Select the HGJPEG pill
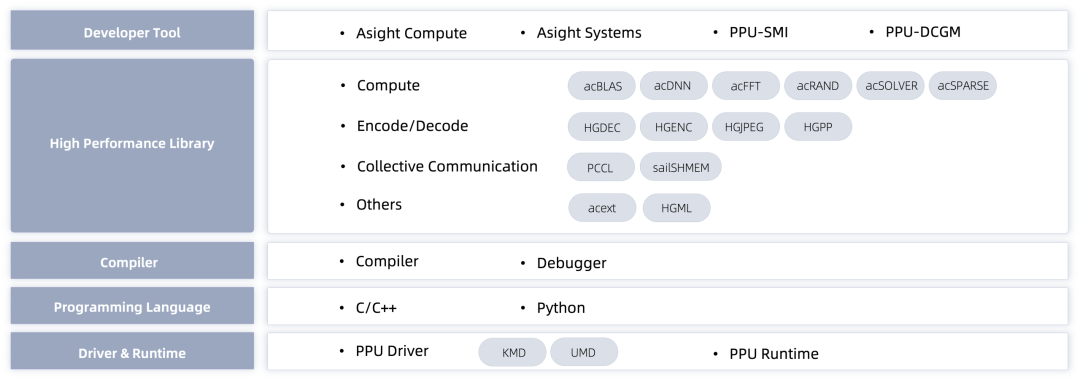 coord(746,127)
